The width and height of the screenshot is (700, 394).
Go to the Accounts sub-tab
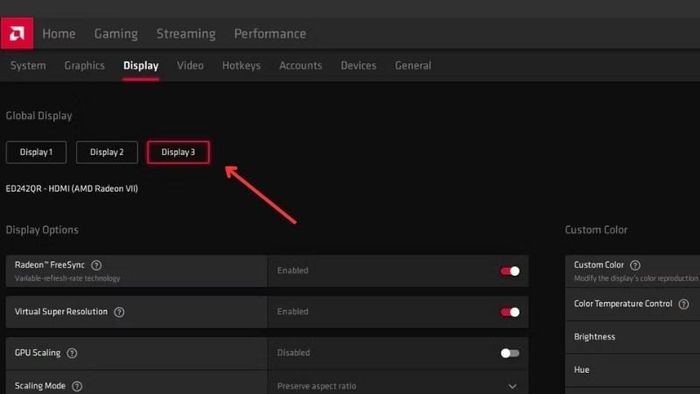coord(300,66)
